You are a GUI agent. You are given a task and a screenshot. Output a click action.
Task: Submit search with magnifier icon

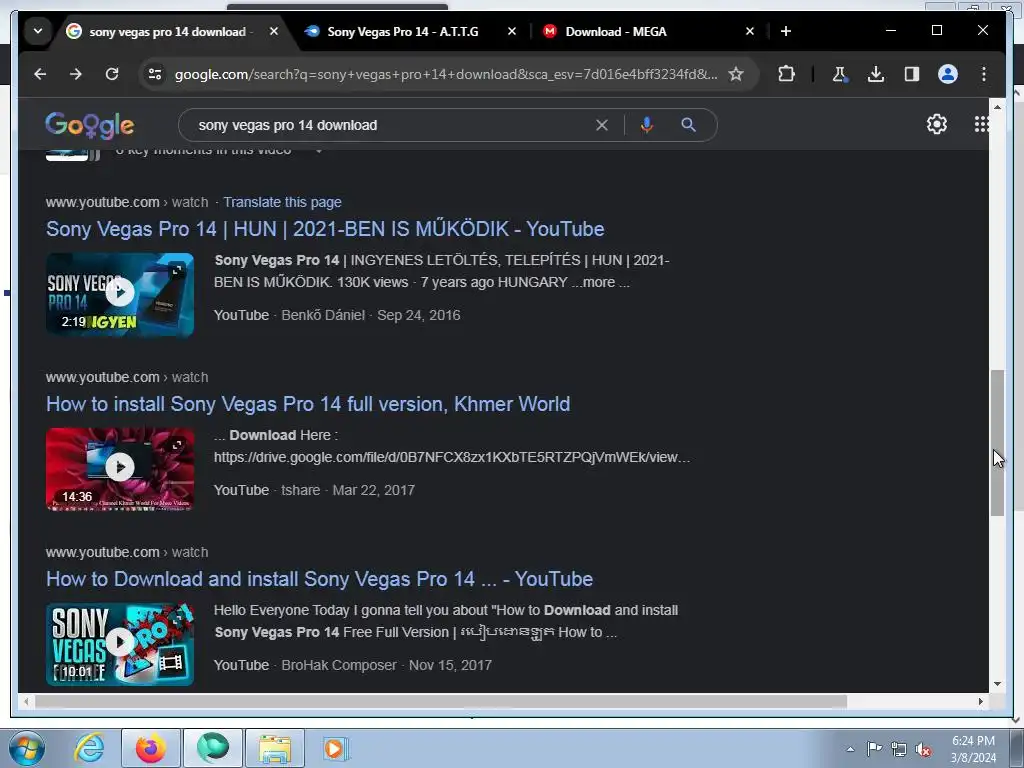688,125
